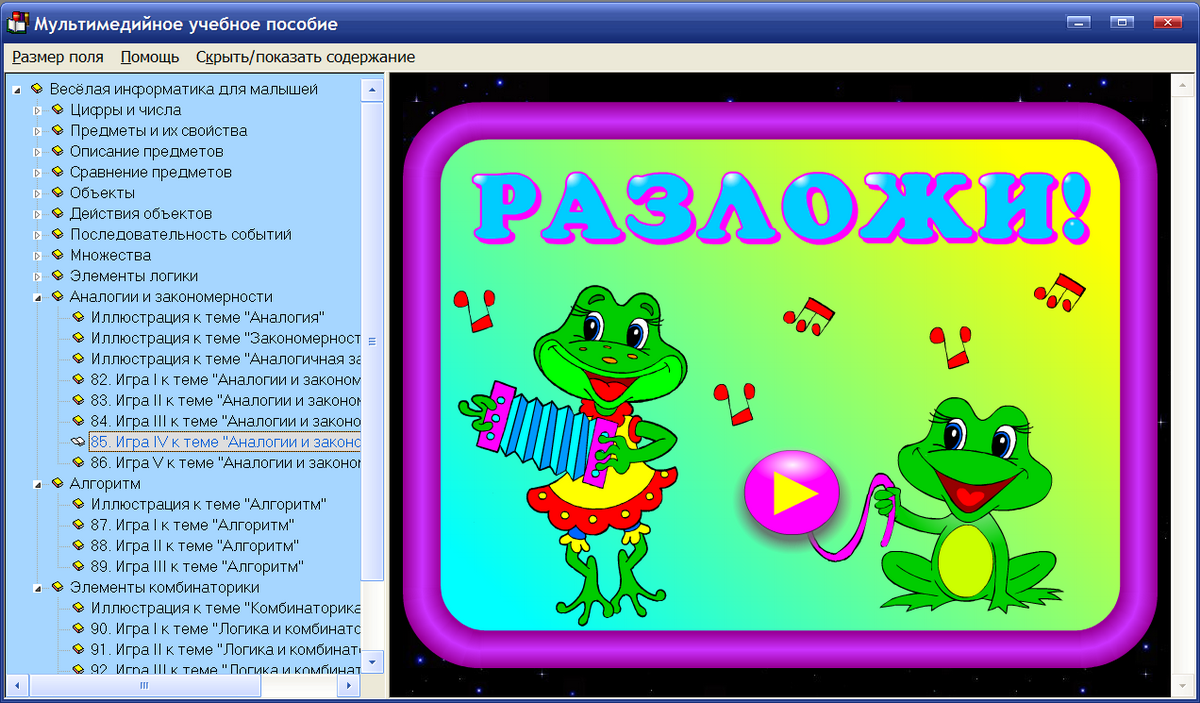This screenshot has height=703, width=1200.
Task: Click page icon of 87. Игра I Алгоритм
Action: (x=78, y=525)
